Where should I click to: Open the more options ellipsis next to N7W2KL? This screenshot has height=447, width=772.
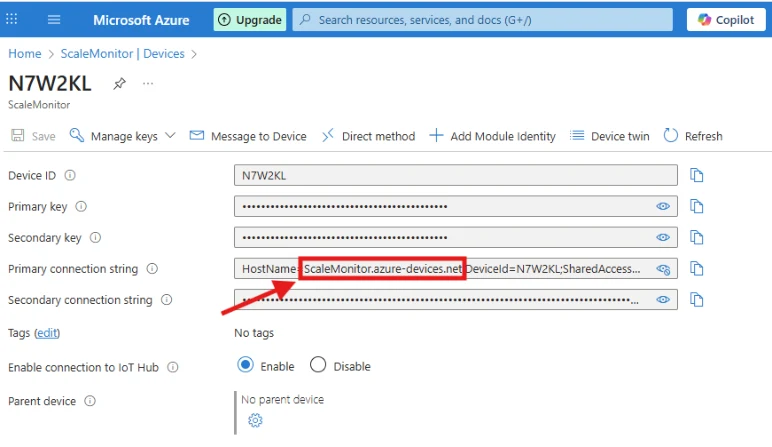tap(148, 84)
